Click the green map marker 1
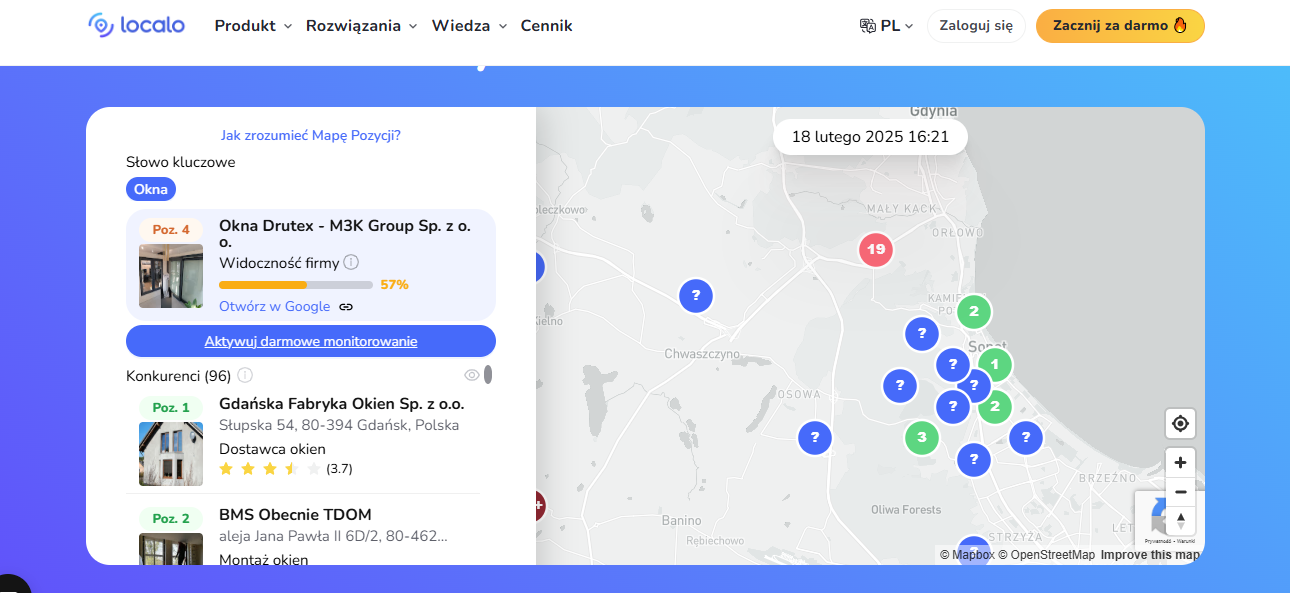 tap(995, 365)
